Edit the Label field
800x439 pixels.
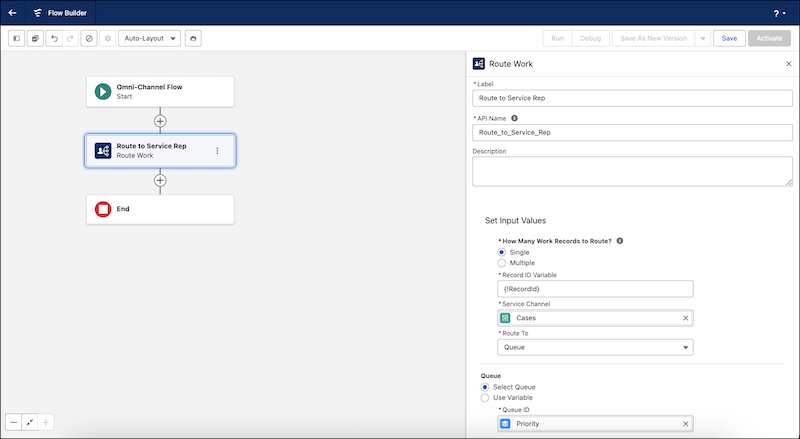click(632, 98)
